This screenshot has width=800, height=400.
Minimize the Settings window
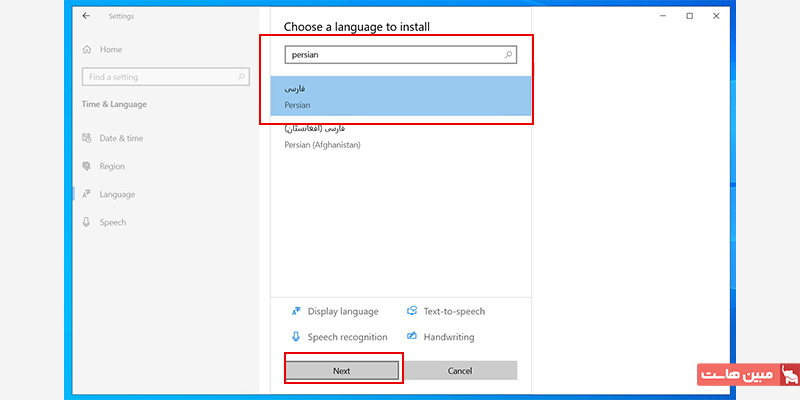coord(663,16)
